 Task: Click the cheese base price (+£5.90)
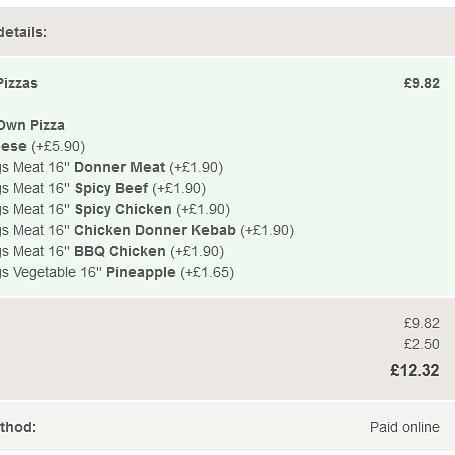click(58, 146)
